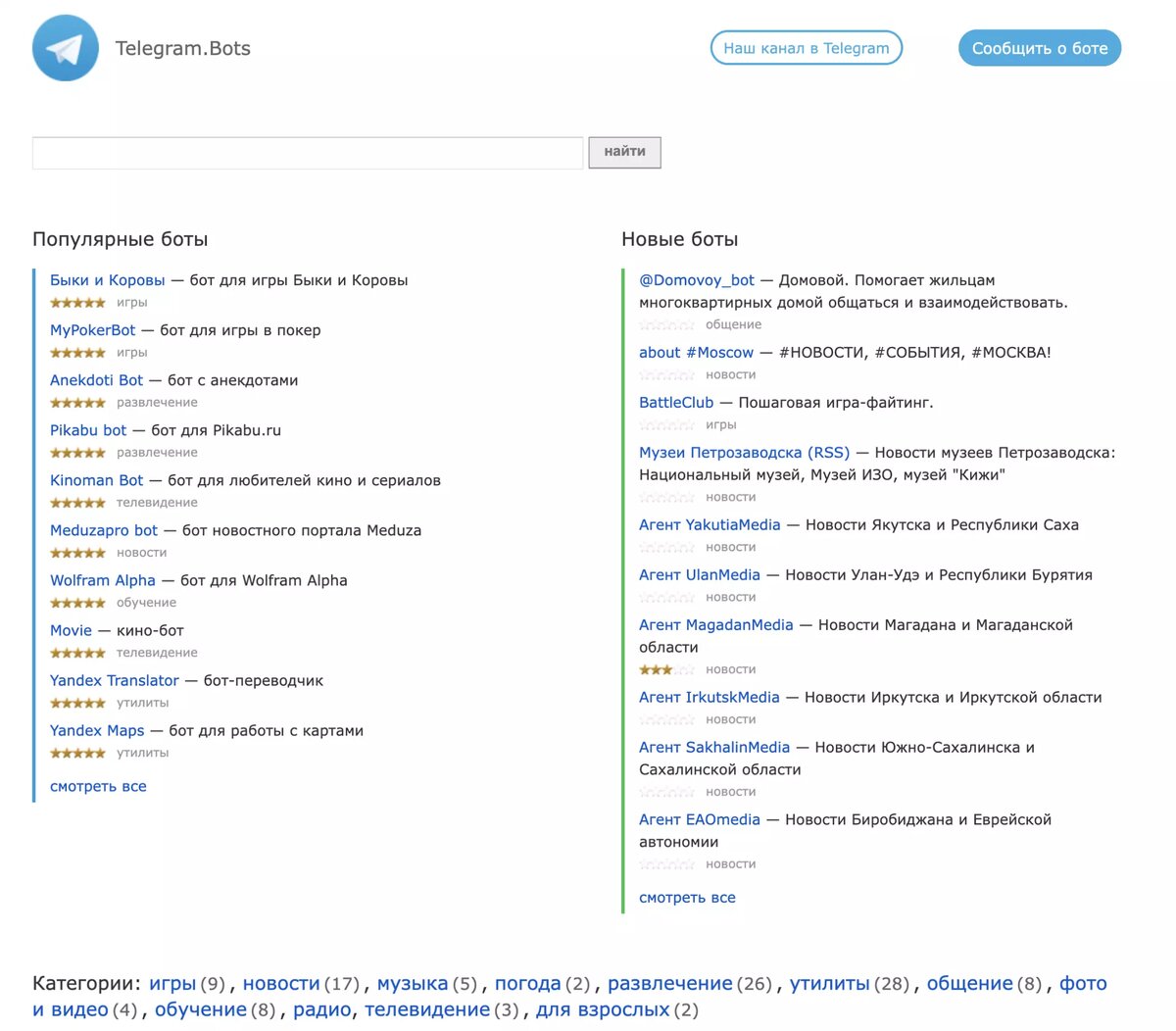The height and width of the screenshot is (1031, 1176).
Task: Rate Агент YakutiaMedia using empty stars
Action: coord(666,548)
